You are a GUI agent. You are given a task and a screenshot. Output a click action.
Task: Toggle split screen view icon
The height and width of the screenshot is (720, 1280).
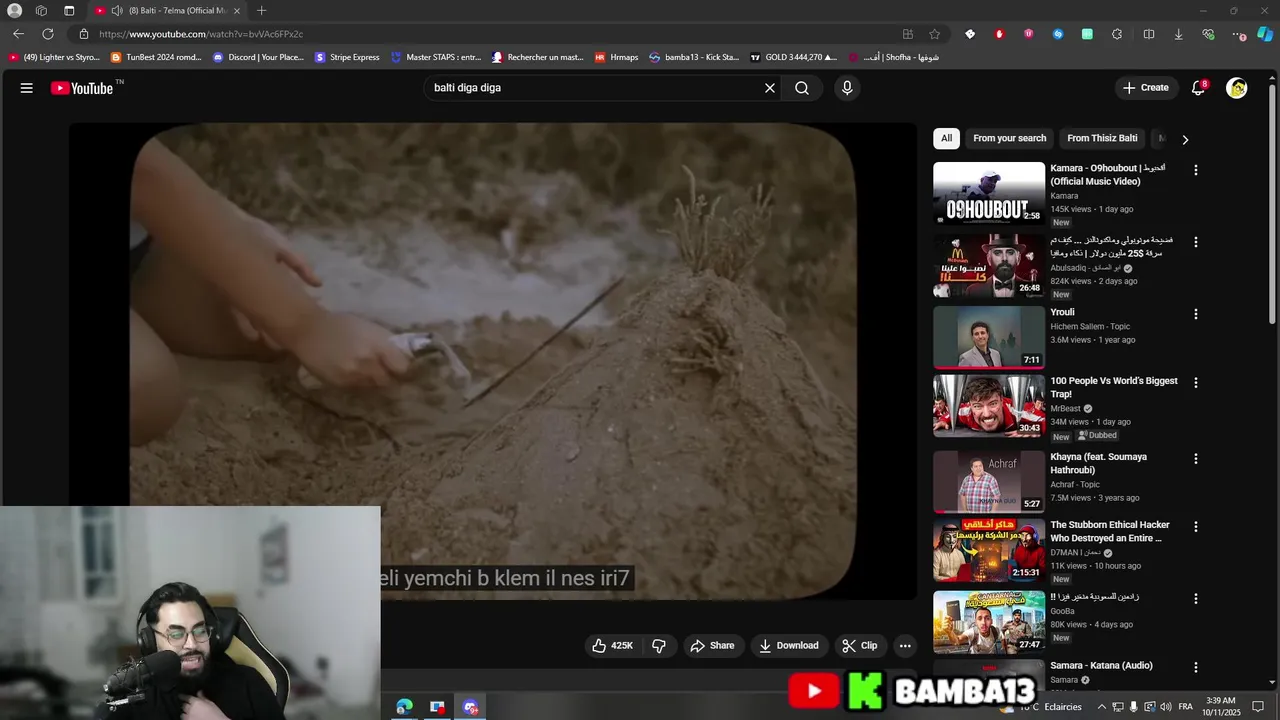coord(1149,34)
